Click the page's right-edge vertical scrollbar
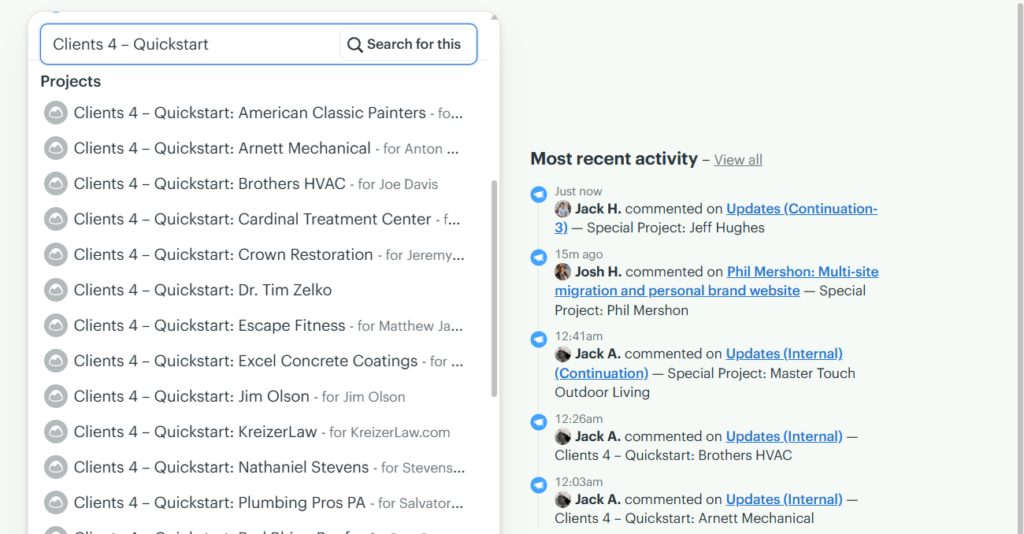 (x=1020, y=267)
